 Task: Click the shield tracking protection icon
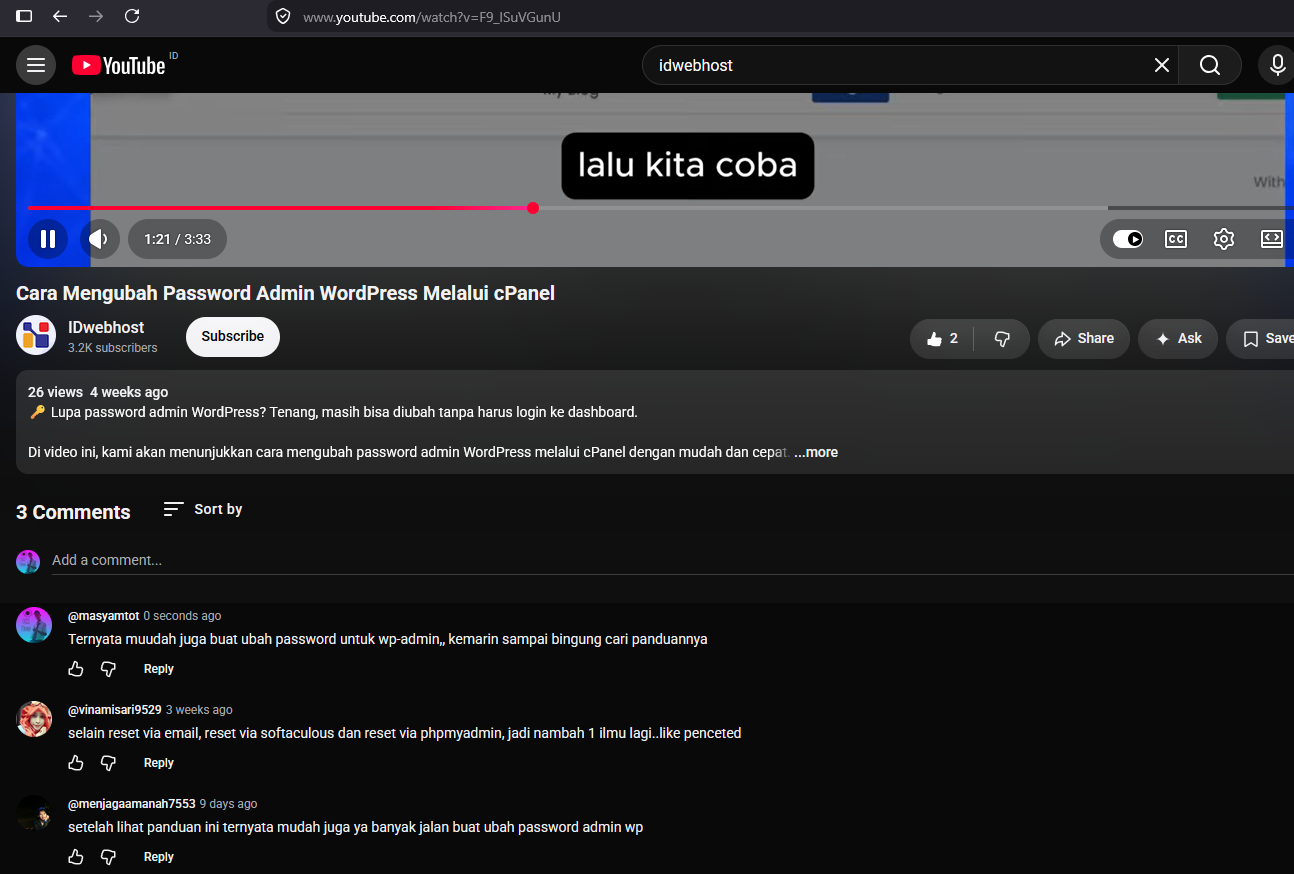[x=283, y=16]
